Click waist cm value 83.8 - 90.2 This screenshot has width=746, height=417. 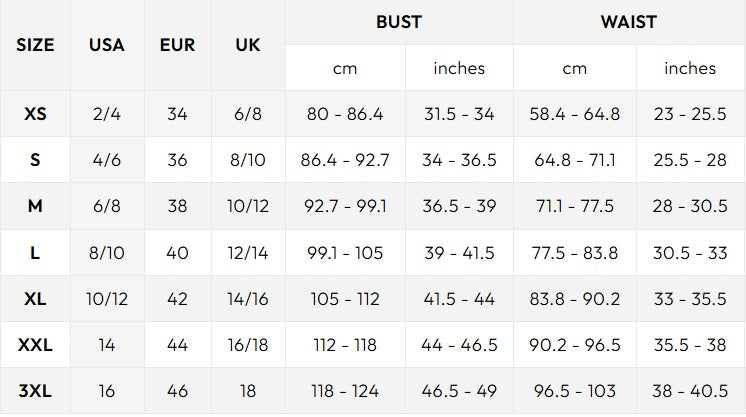(575, 299)
